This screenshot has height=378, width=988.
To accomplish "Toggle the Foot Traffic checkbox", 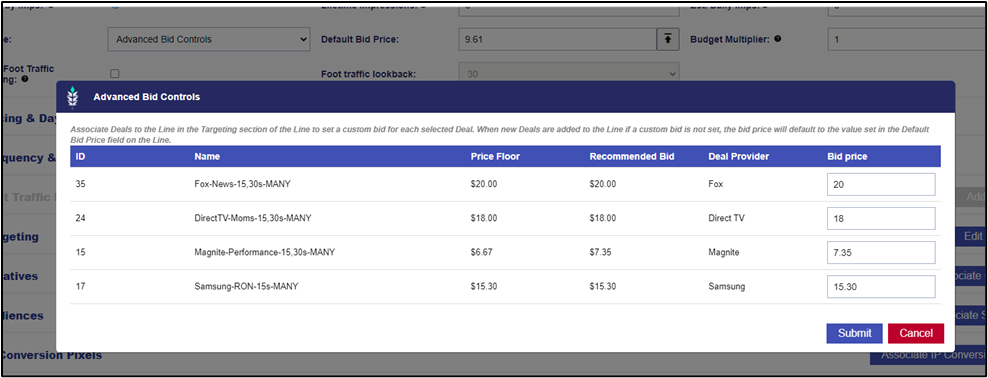I will [x=115, y=74].
